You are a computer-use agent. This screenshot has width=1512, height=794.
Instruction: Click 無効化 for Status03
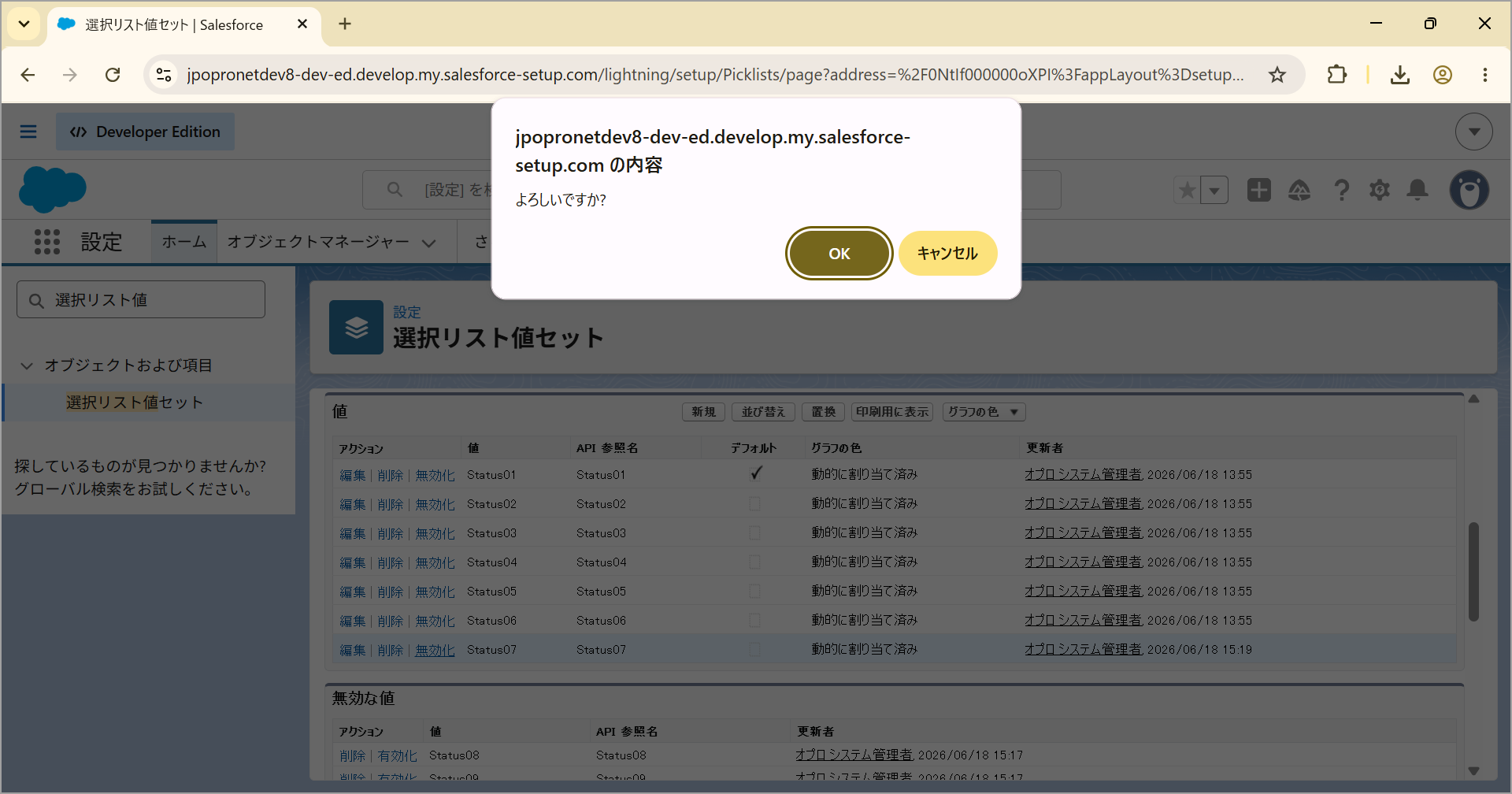435,533
